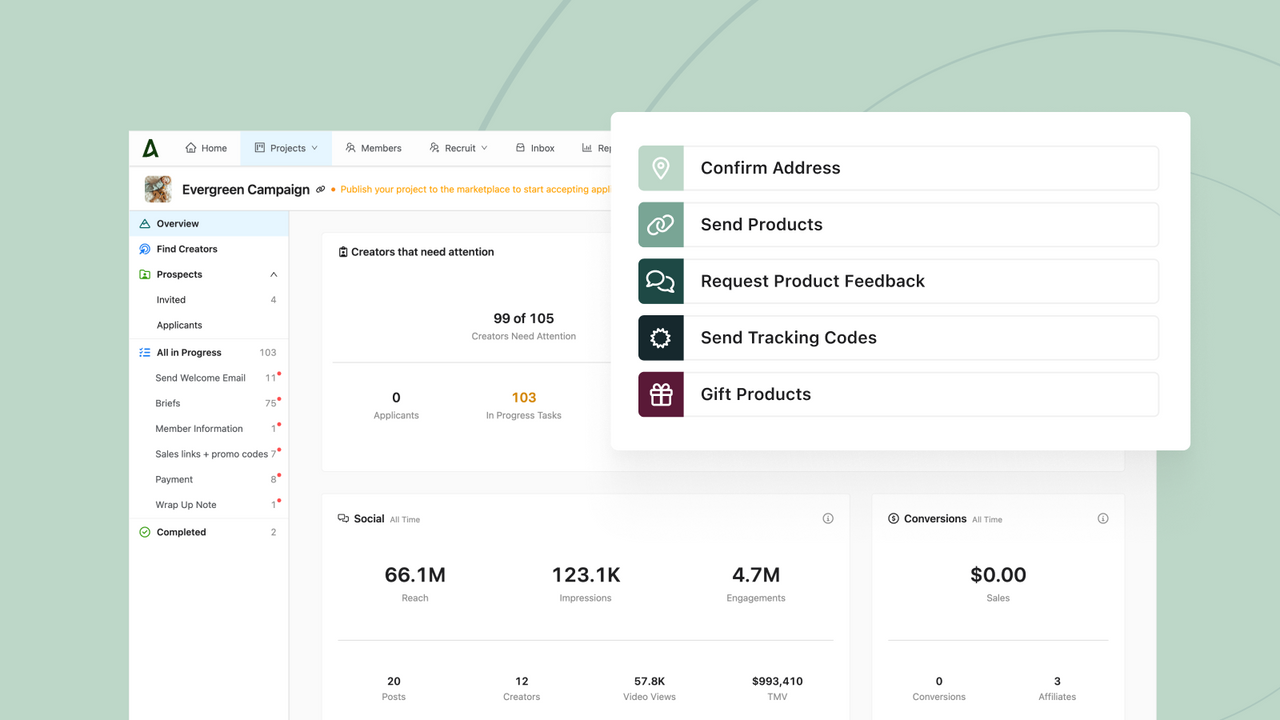
Task: Select the Send Products link icon
Action: pos(660,224)
